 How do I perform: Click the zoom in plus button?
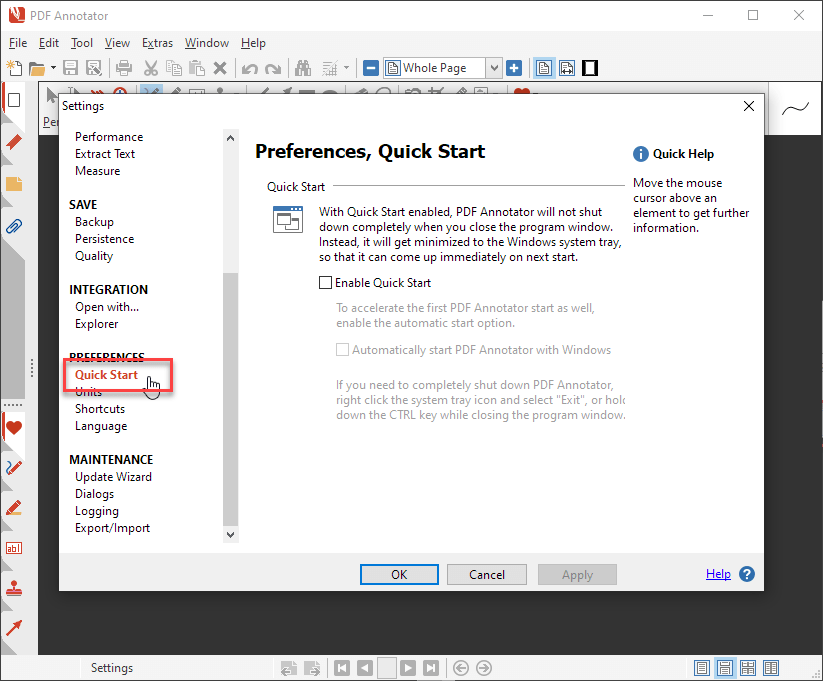coord(514,68)
